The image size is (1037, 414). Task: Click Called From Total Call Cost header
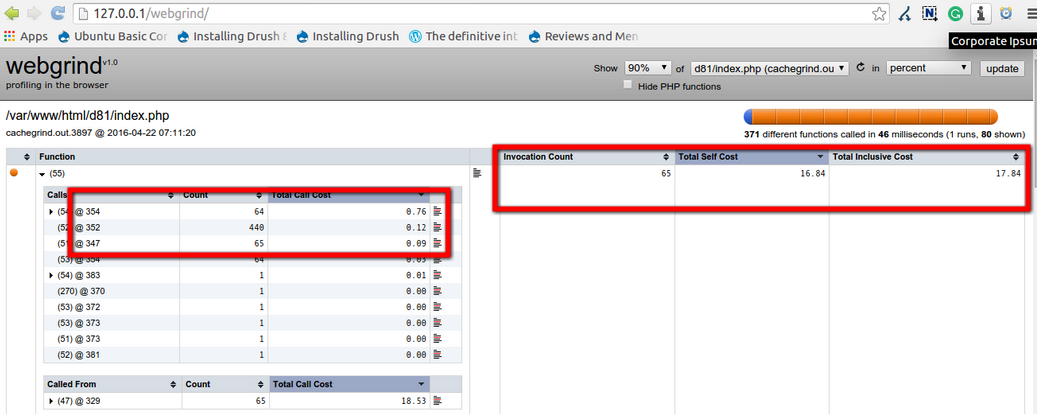click(x=349, y=384)
